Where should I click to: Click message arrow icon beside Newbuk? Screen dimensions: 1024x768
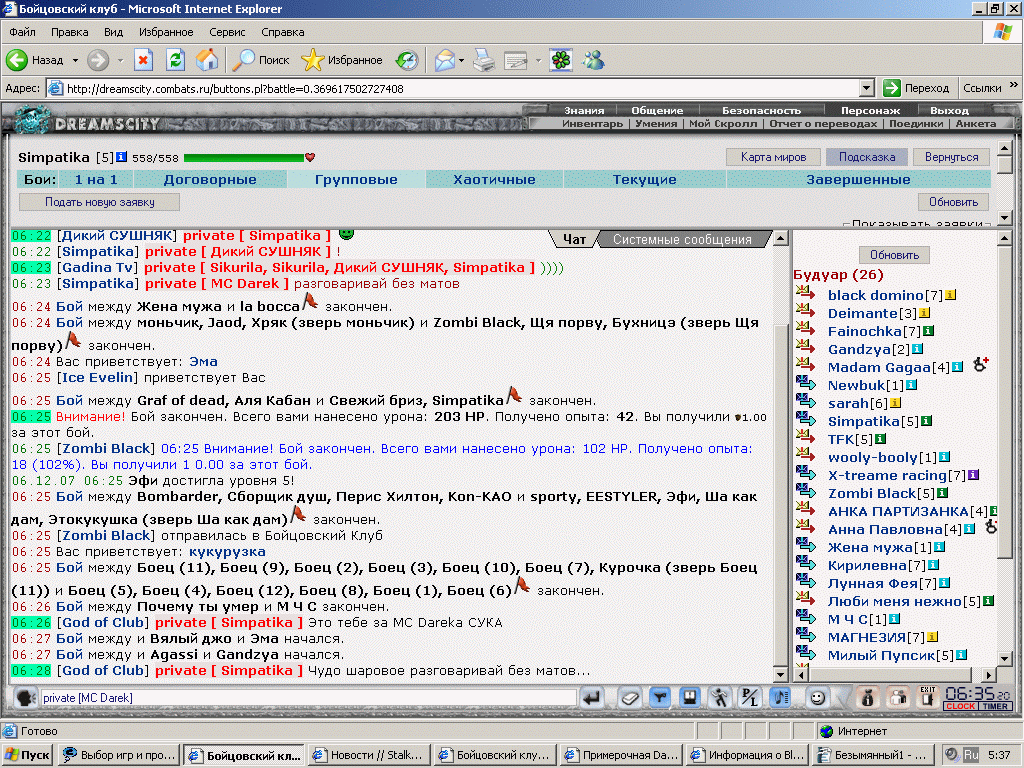pyautogui.click(x=806, y=383)
